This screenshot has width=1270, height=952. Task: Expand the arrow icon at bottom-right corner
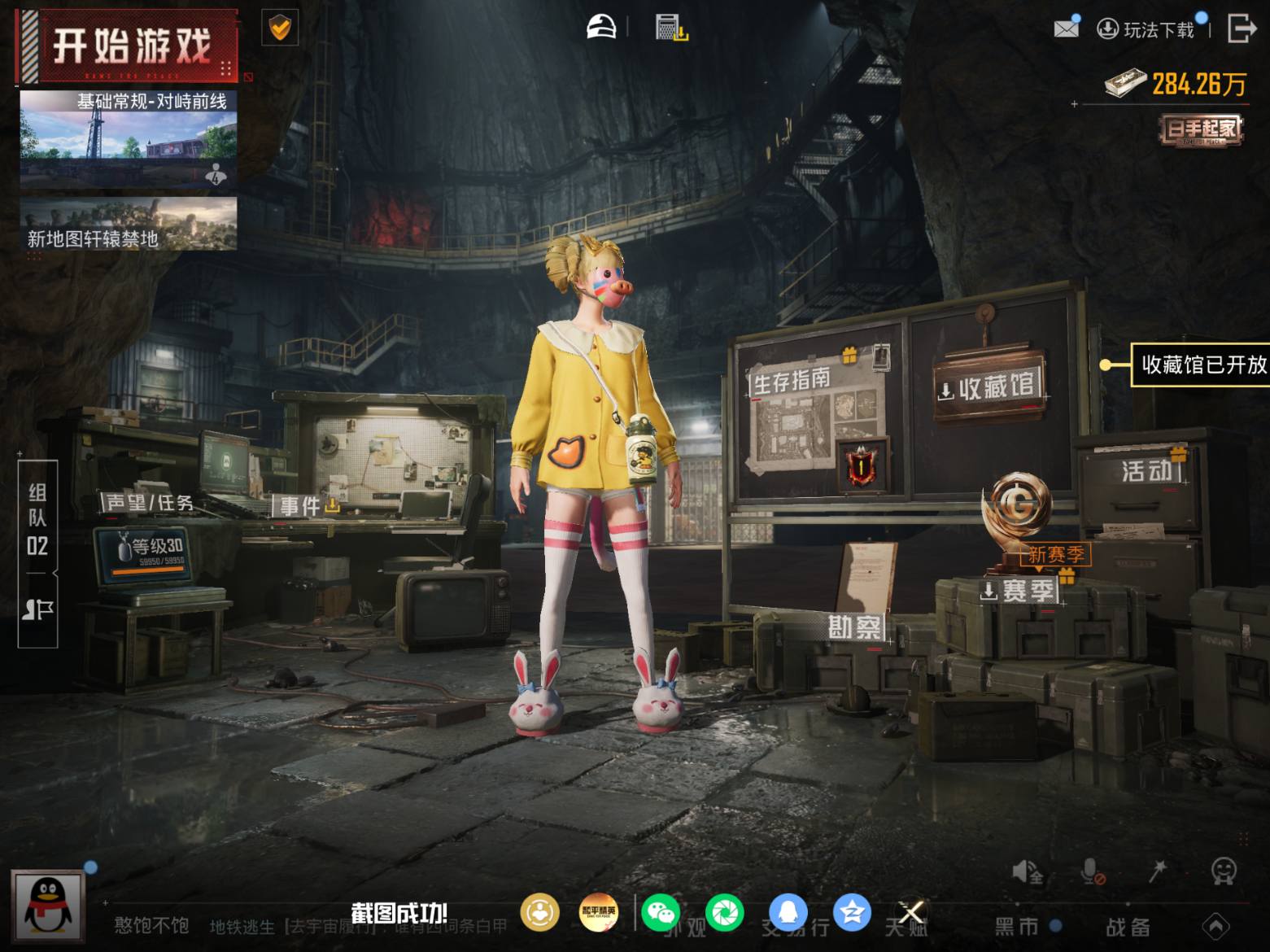click(x=1215, y=926)
